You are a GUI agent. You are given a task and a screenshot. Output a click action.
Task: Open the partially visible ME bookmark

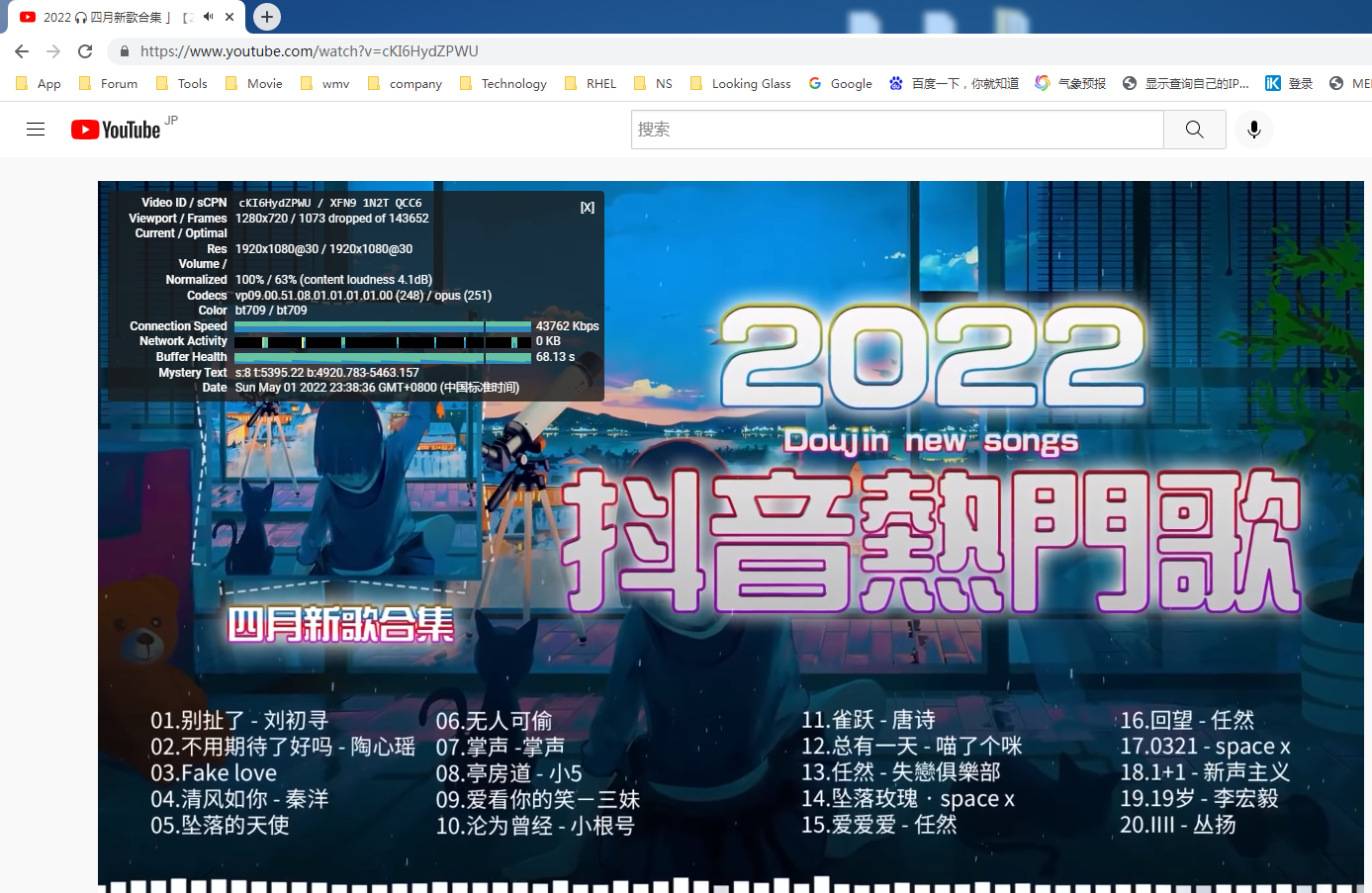(x=1350, y=84)
